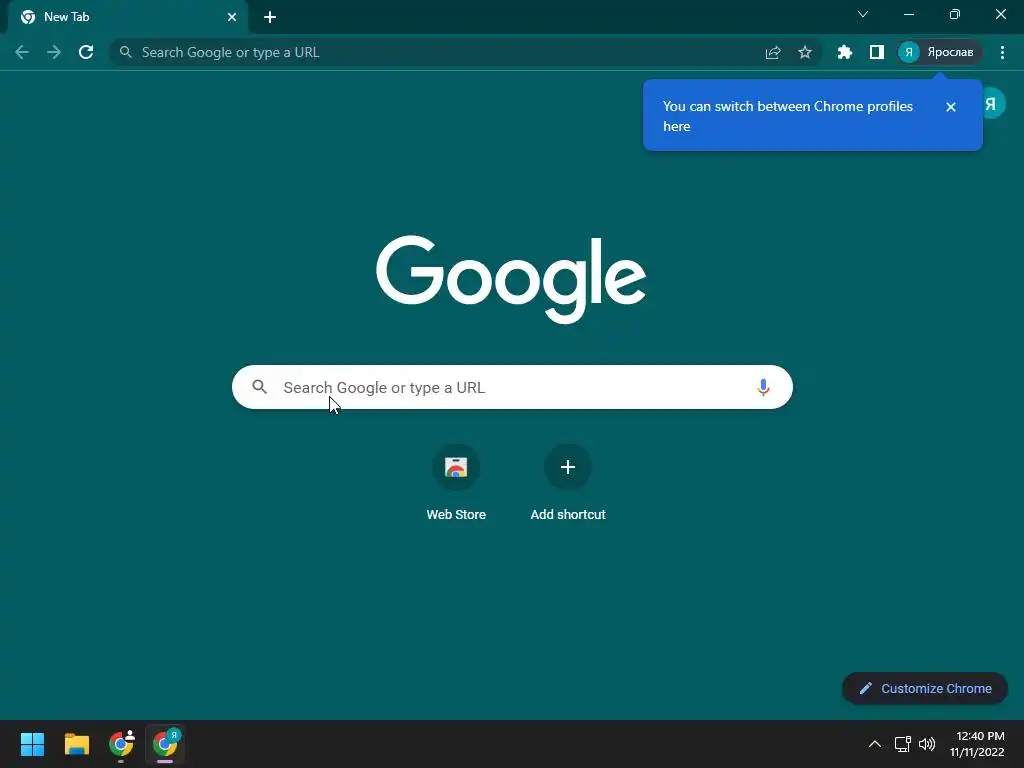This screenshot has width=1024, height=768.
Task: Open network status in system tray
Action: click(903, 744)
